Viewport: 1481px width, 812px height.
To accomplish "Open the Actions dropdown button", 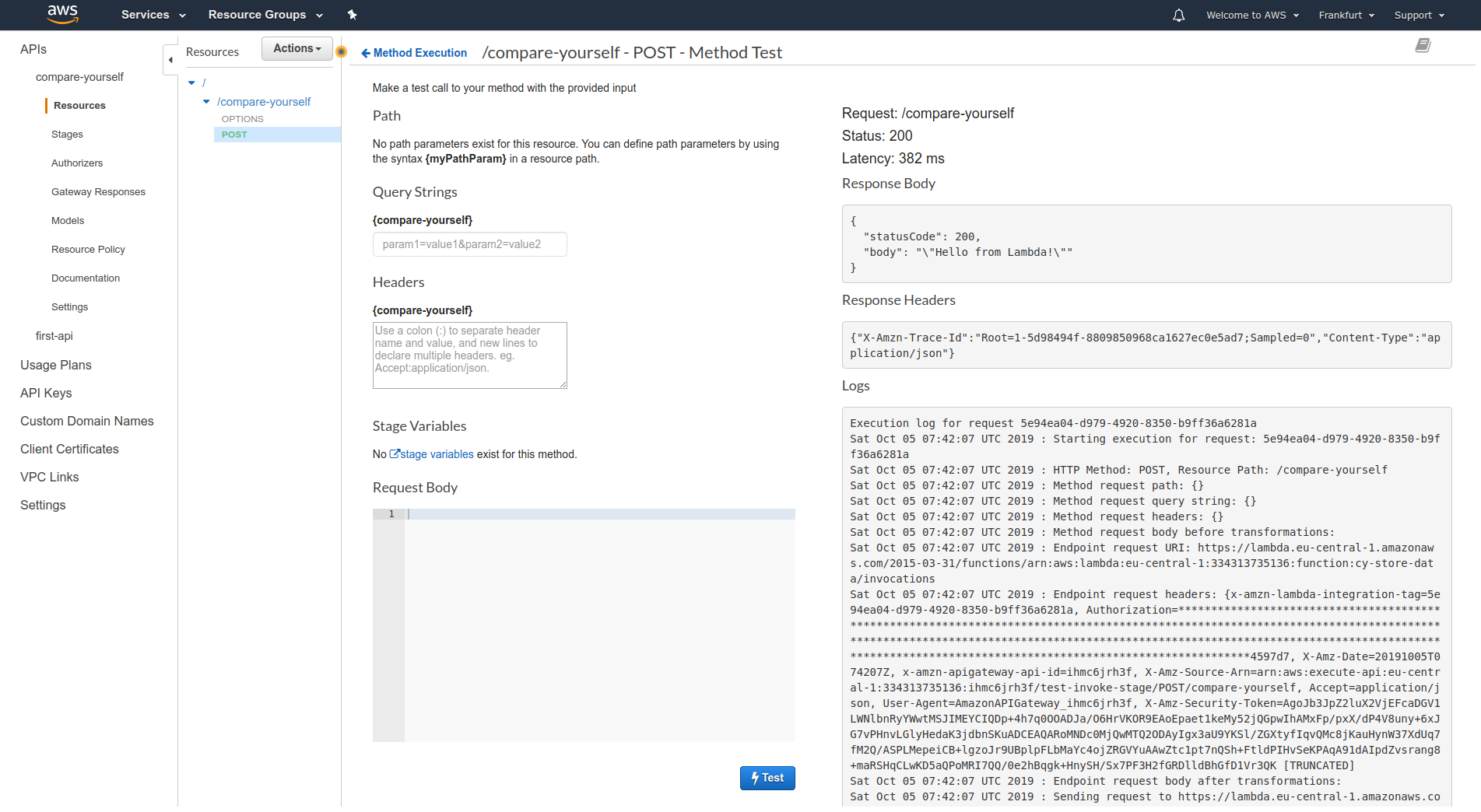I will click(x=297, y=48).
